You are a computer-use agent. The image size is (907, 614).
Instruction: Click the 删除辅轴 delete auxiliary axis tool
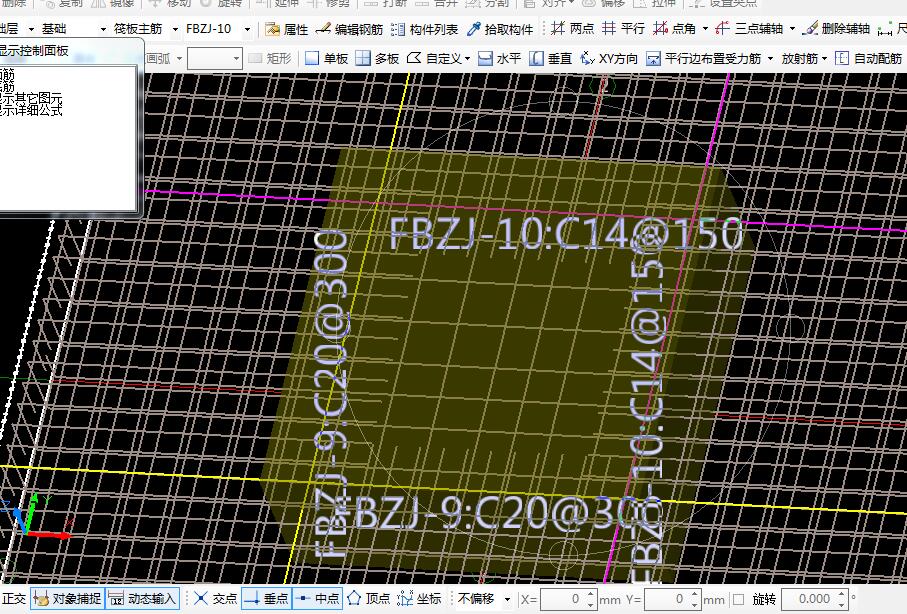pos(836,28)
